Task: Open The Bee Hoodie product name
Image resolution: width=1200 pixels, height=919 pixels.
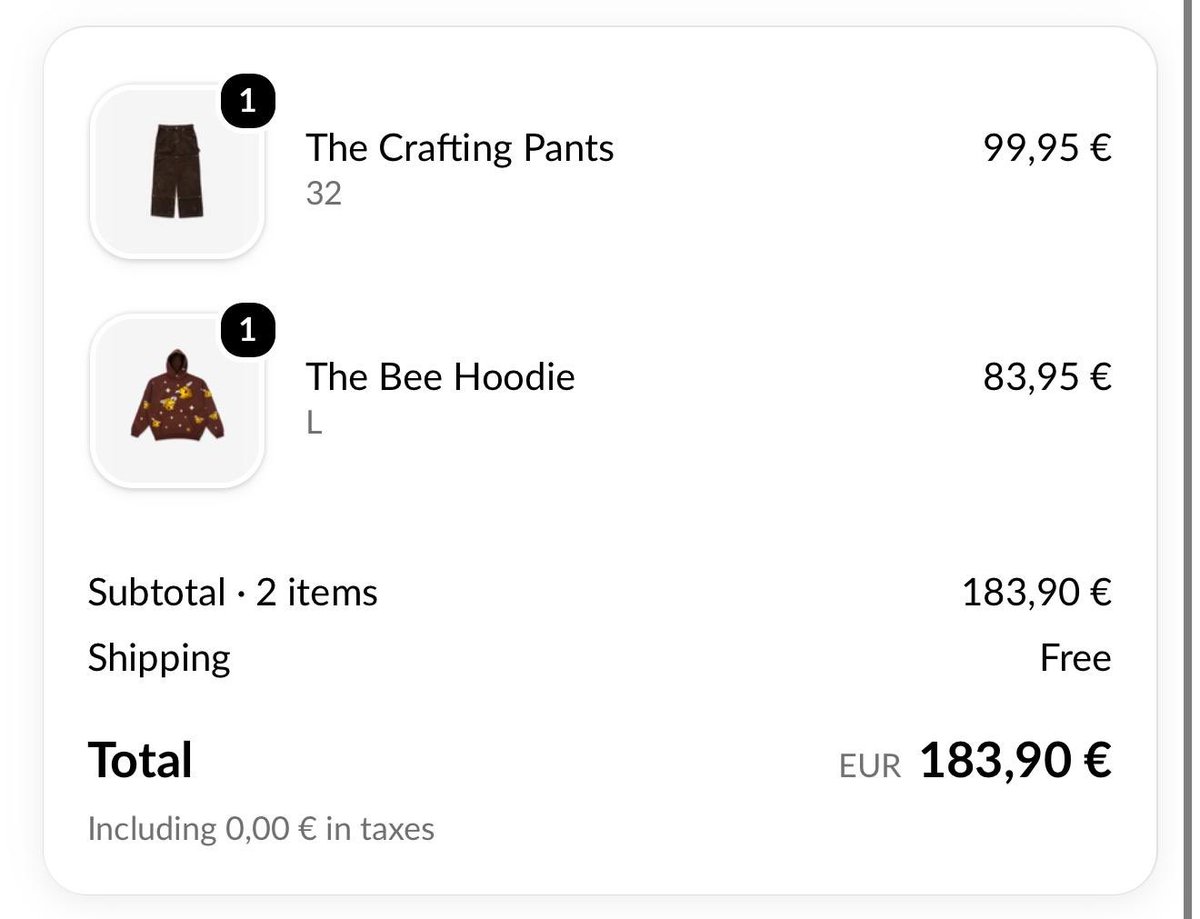Action: click(441, 377)
